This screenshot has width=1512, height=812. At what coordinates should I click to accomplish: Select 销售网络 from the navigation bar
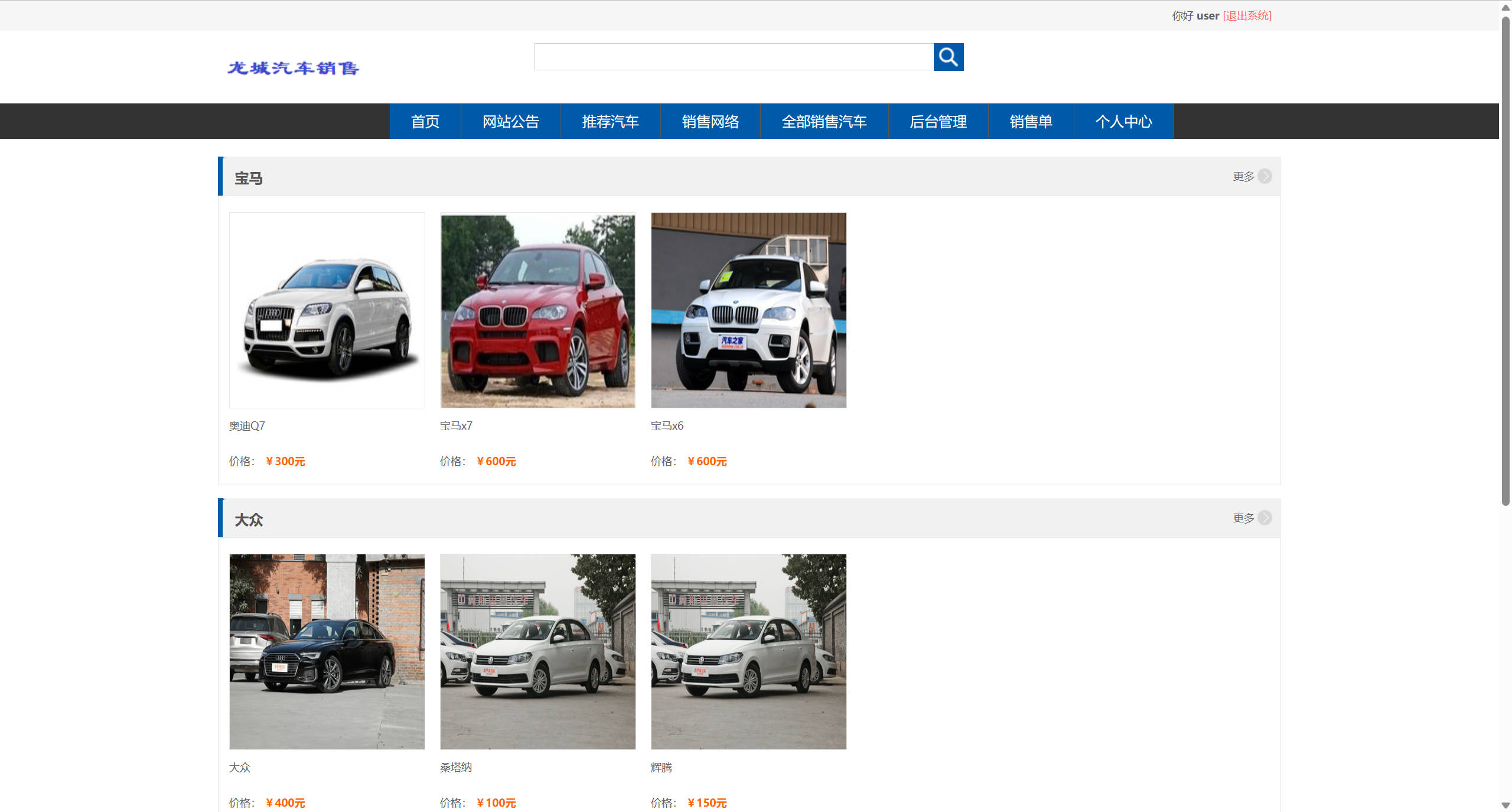click(x=710, y=122)
